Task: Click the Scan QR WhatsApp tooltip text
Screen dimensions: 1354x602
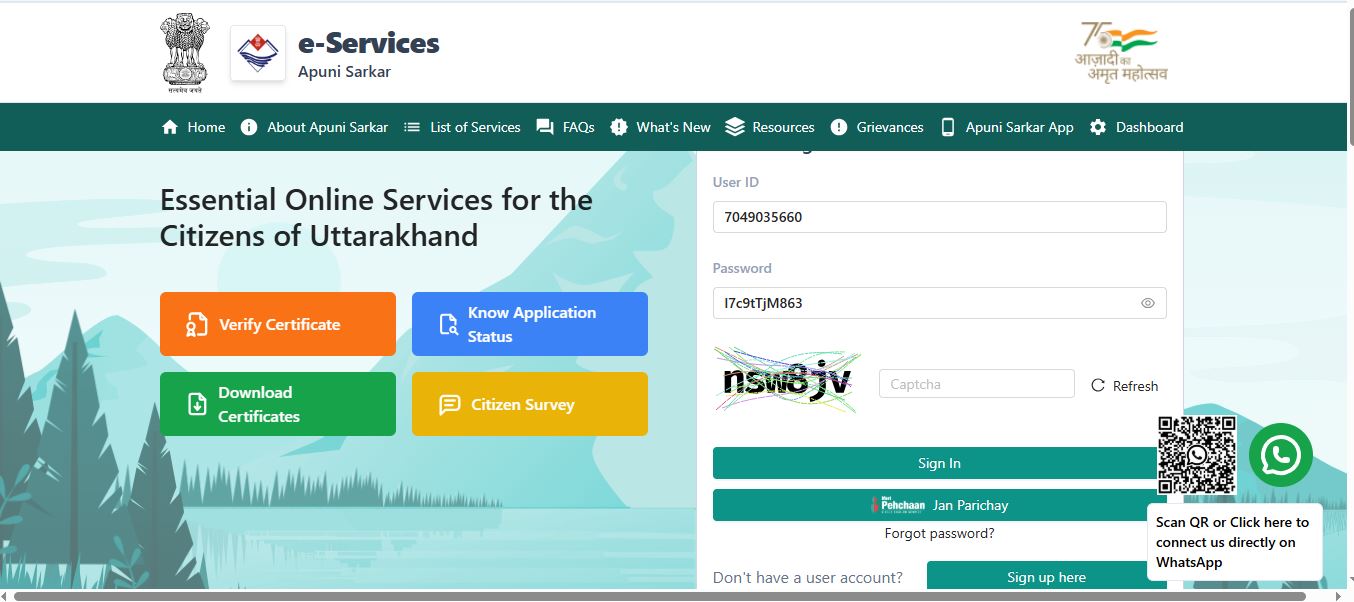Action: pyautogui.click(x=1232, y=542)
